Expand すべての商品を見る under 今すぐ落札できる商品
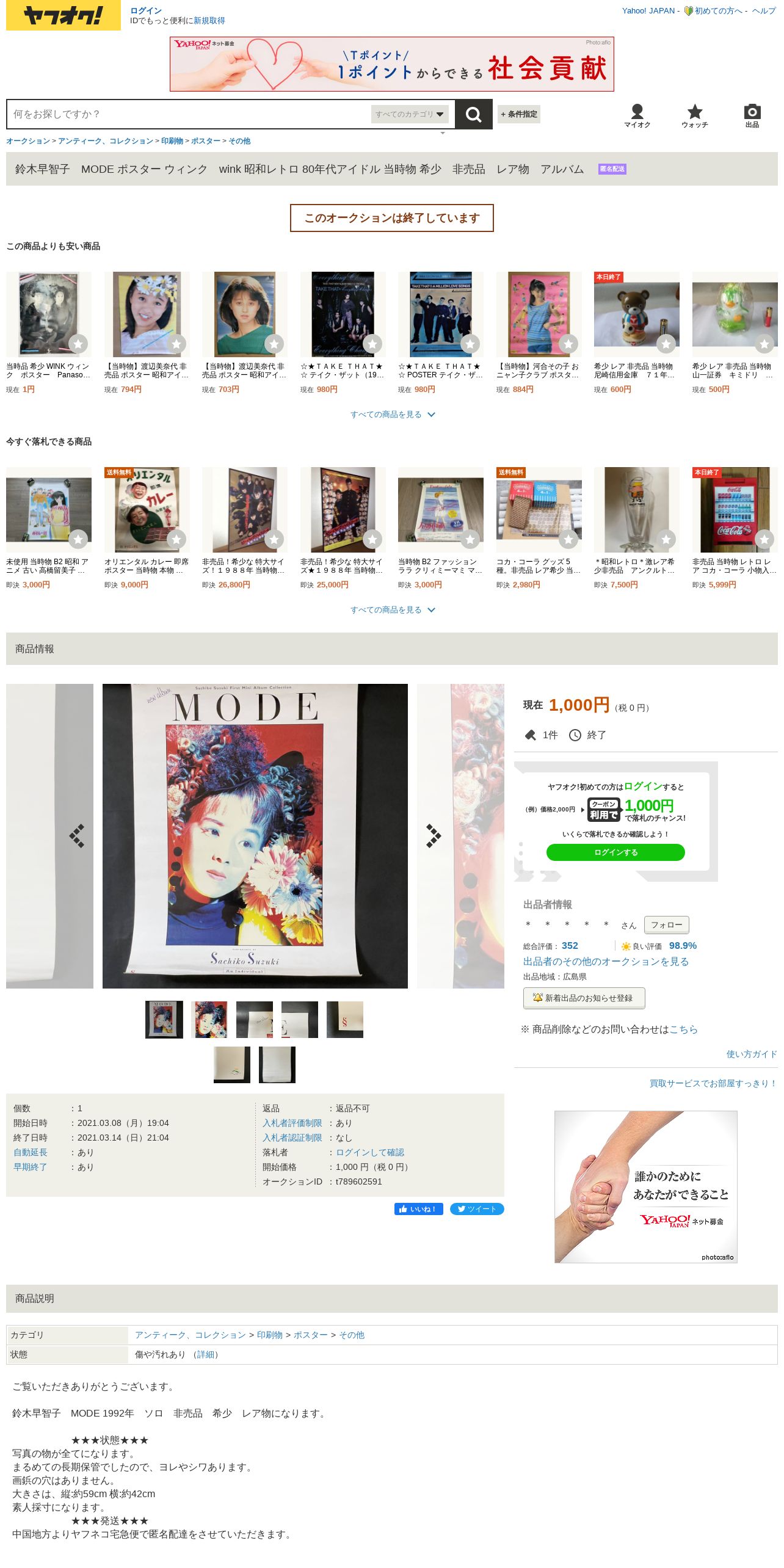Viewport: 784px width, 1568px height. click(392, 610)
